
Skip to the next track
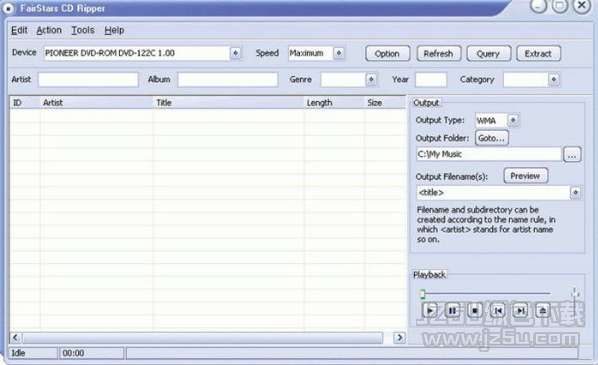(x=520, y=310)
